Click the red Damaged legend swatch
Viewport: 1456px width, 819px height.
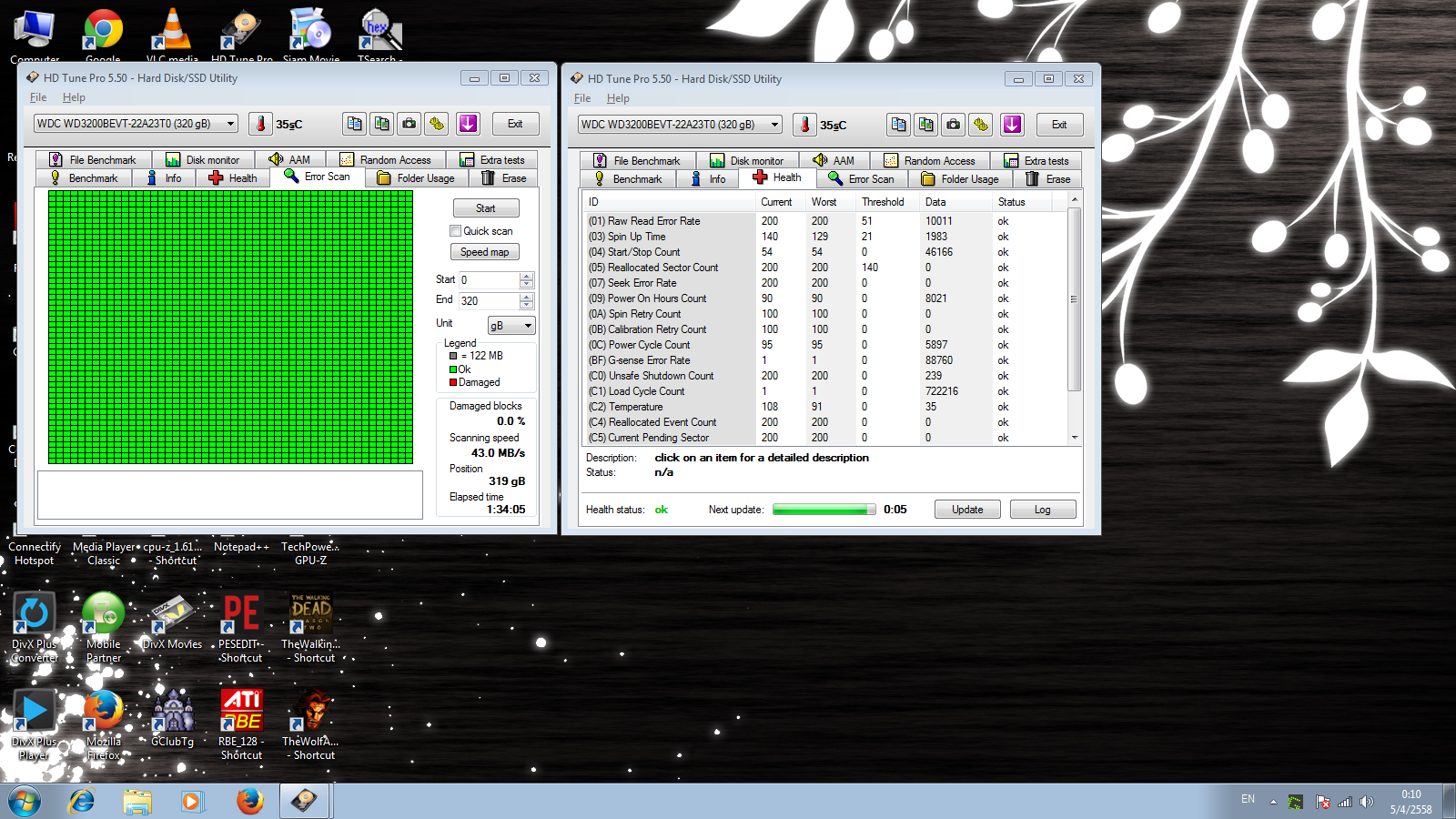[x=453, y=382]
